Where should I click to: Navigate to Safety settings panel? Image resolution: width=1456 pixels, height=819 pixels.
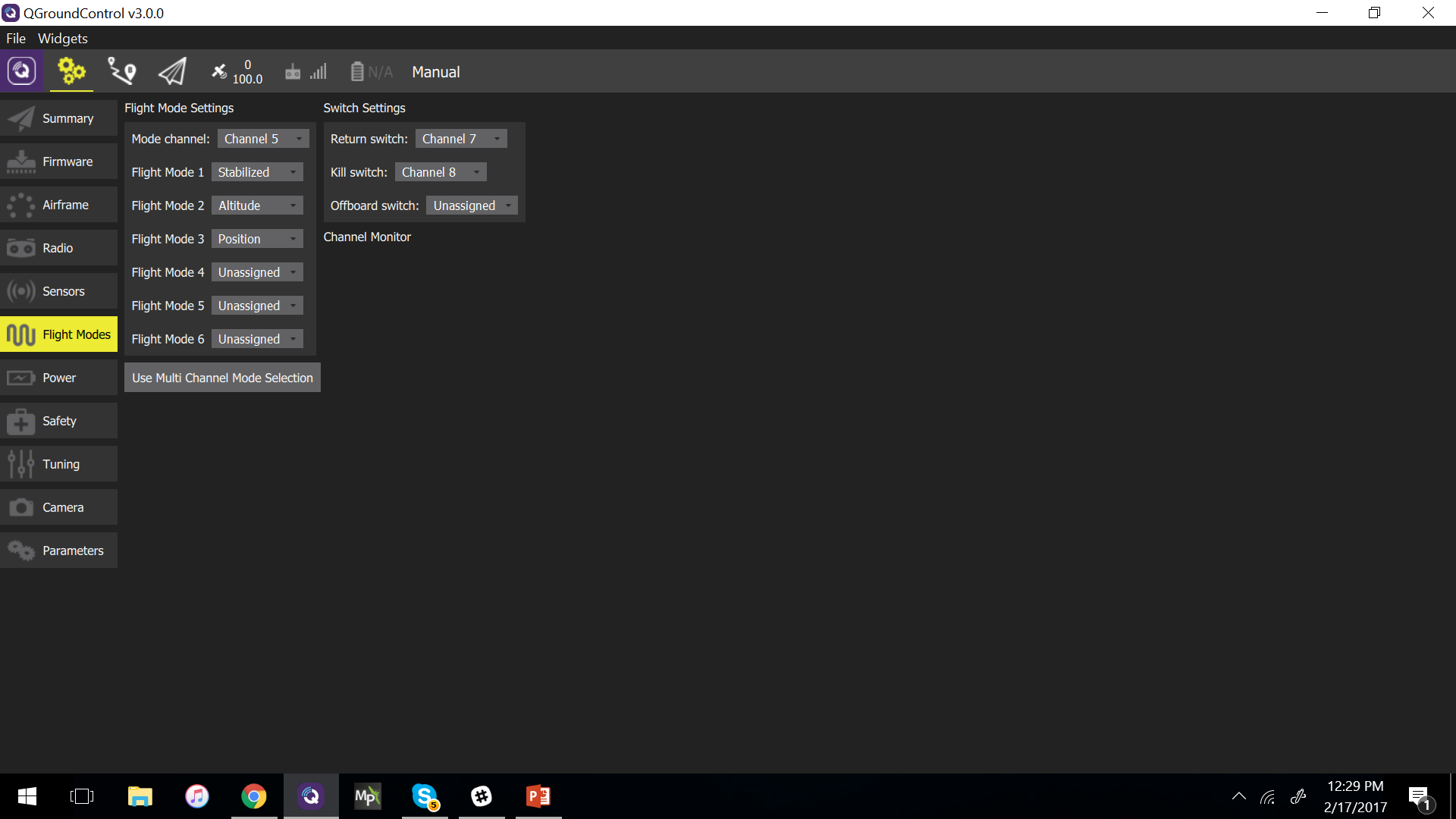[x=59, y=420]
